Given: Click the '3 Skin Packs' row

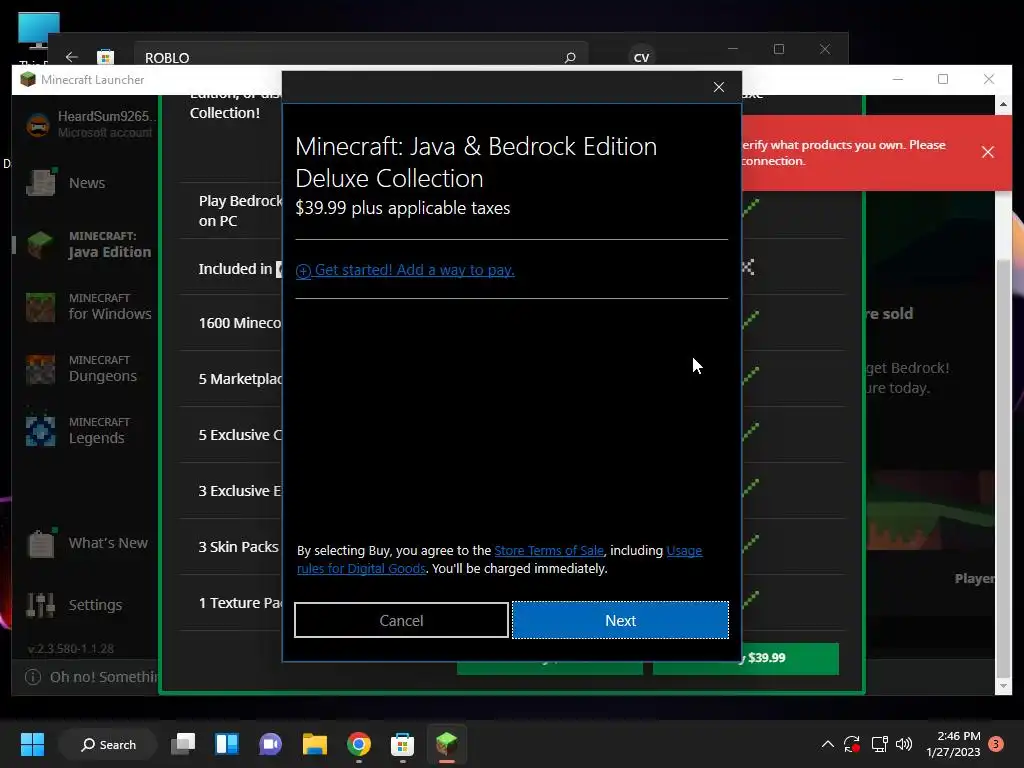Looking at the screenshot, I should (x=238, y=547).
